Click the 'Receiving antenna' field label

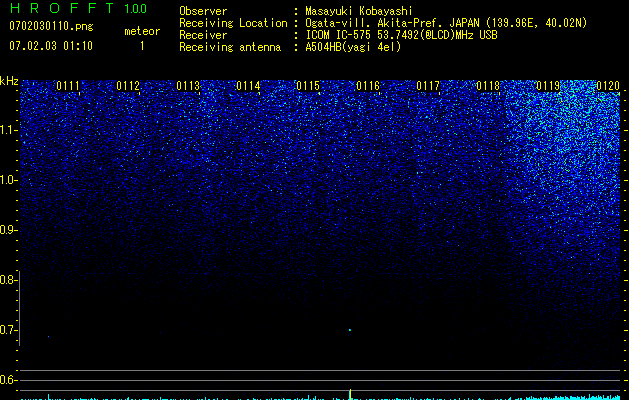[230, 47]
